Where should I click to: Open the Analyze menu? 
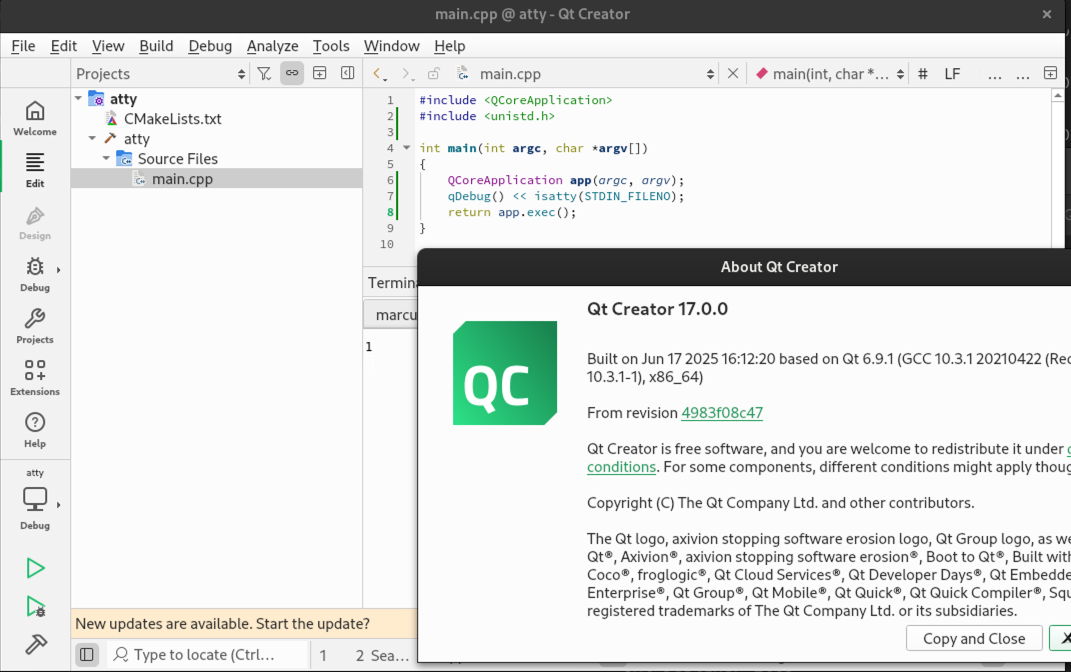(273, 46)
